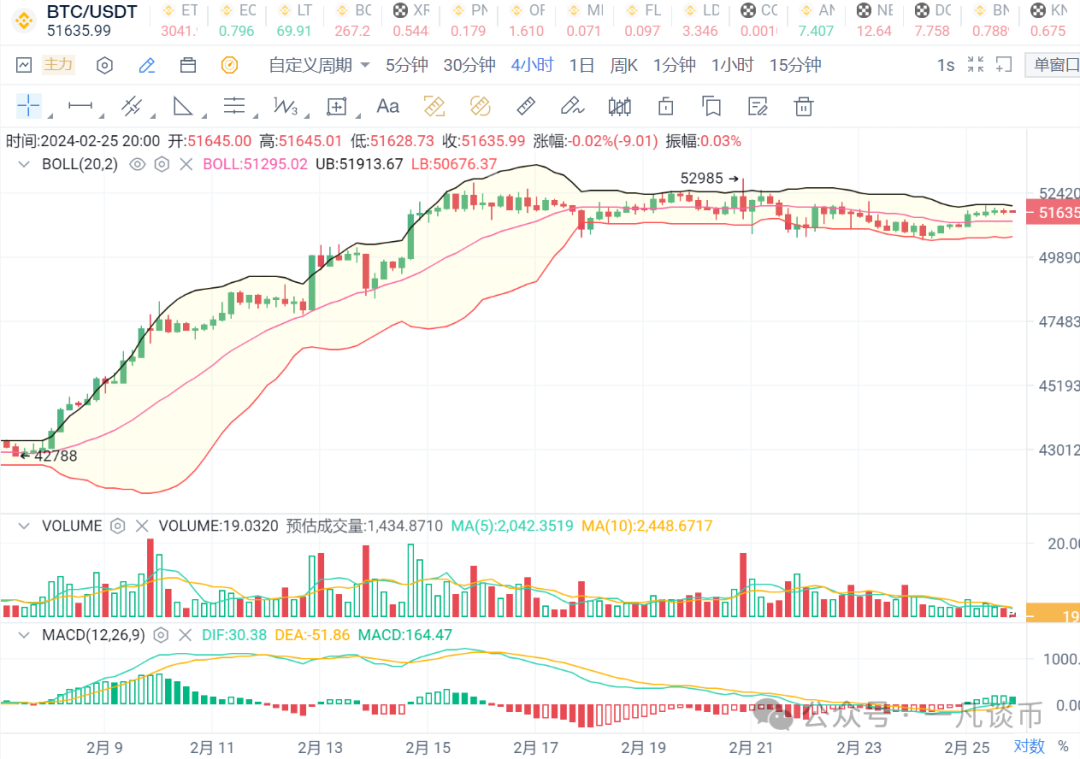The image size is (1080, 759).
Task: Toggle the blue pencil drawing-tools icon
Action: pos(147,65)
